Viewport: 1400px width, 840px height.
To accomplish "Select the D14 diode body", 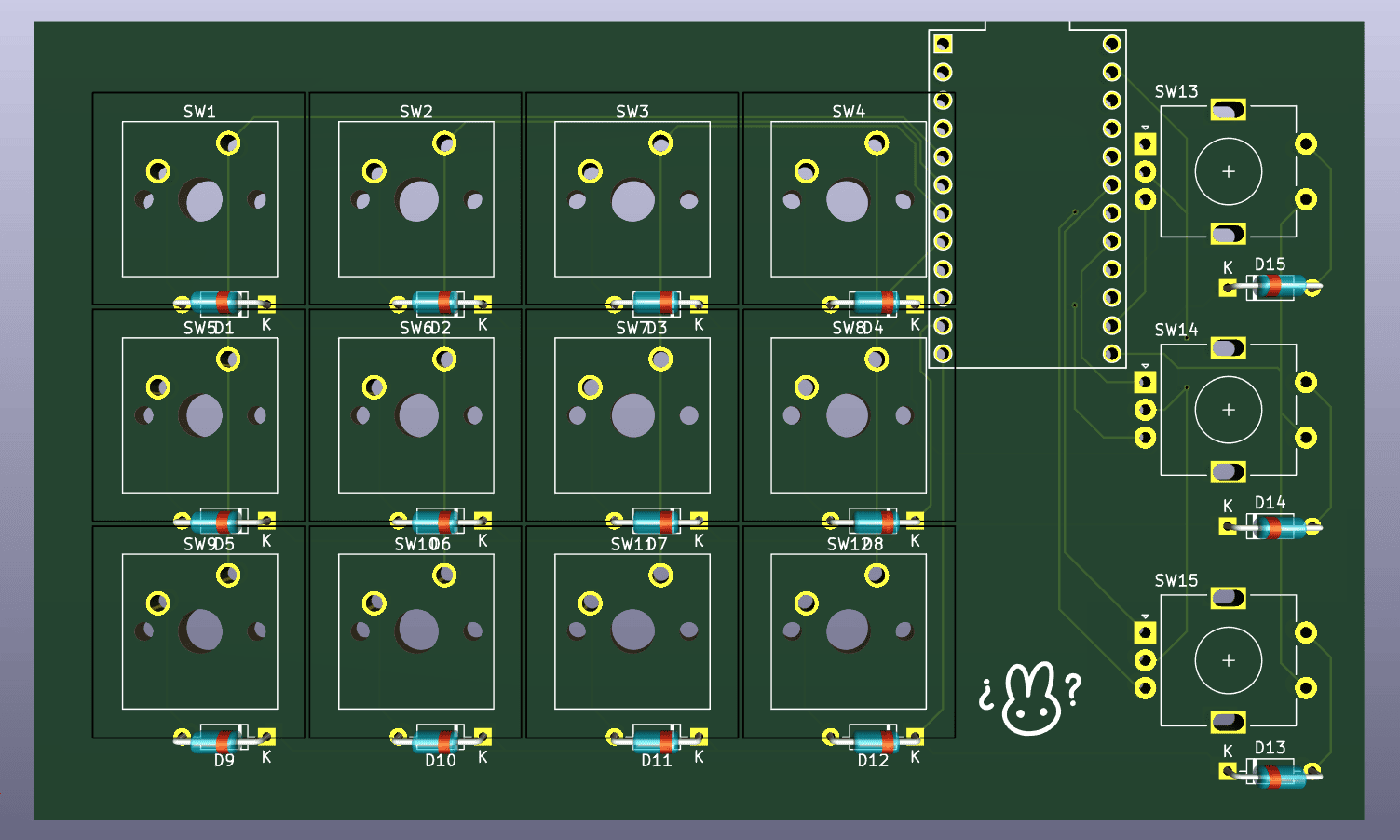I will click(x=1273, y=528).
